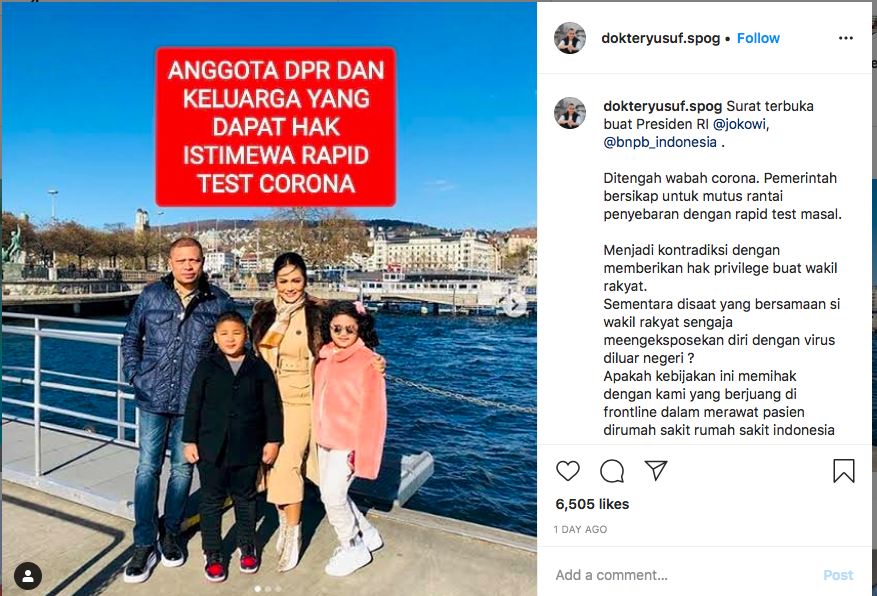Advance to the next photo with the arrow
Image resolution: width=877 pixels, height=596 pixels.
click(514, 305)
